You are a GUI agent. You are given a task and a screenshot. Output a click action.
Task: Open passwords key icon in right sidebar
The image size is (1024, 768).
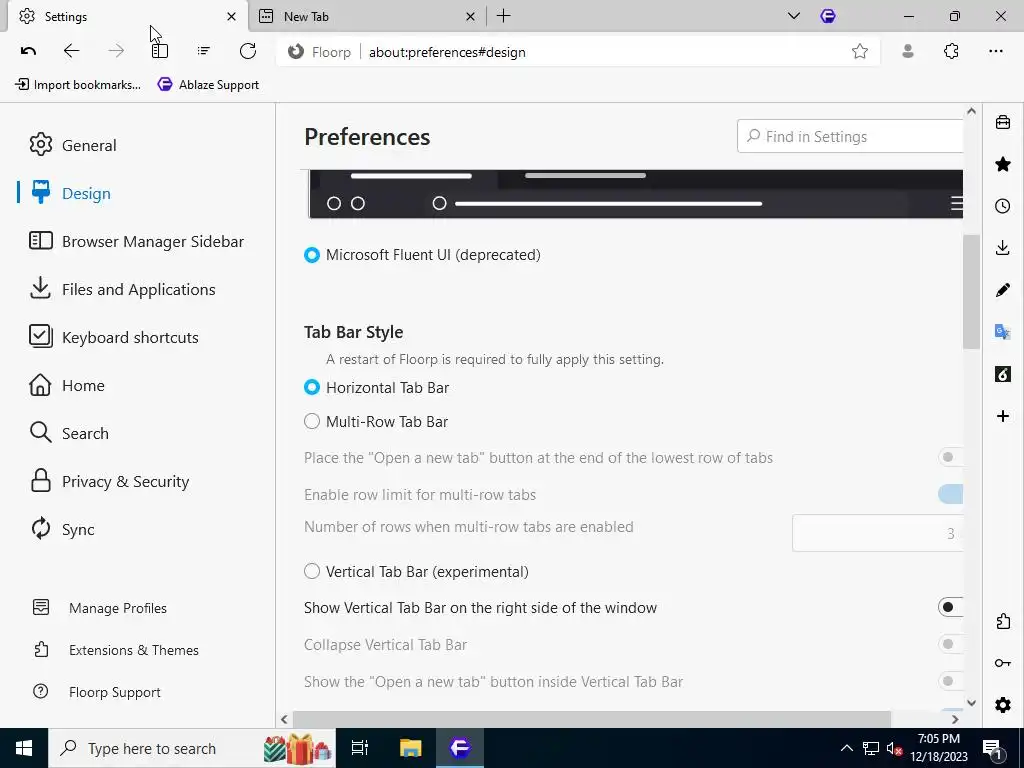tap(1003, 663)
